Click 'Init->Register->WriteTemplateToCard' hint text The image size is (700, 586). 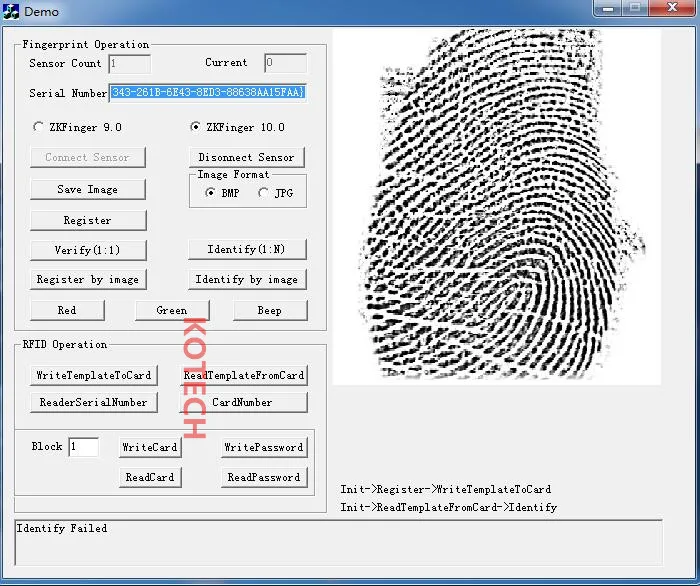coord(446,490)
